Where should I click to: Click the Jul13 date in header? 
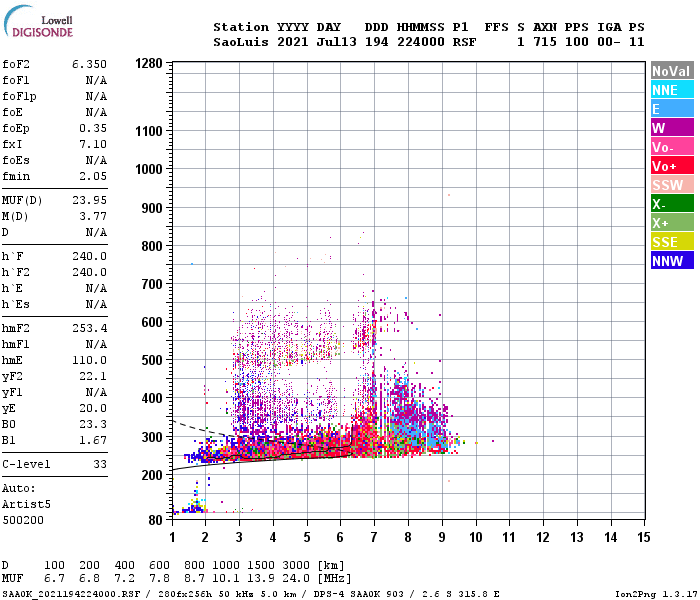pos(336,42)
